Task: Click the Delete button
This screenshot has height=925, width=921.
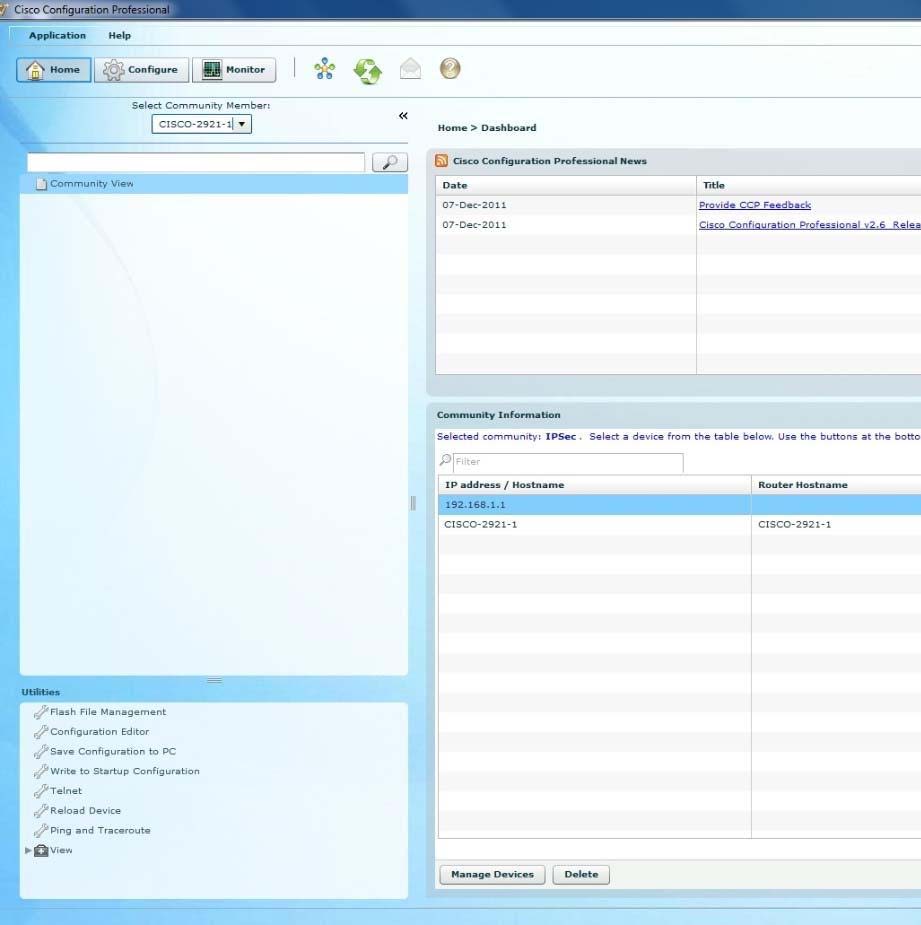Action: click(581, 874)
